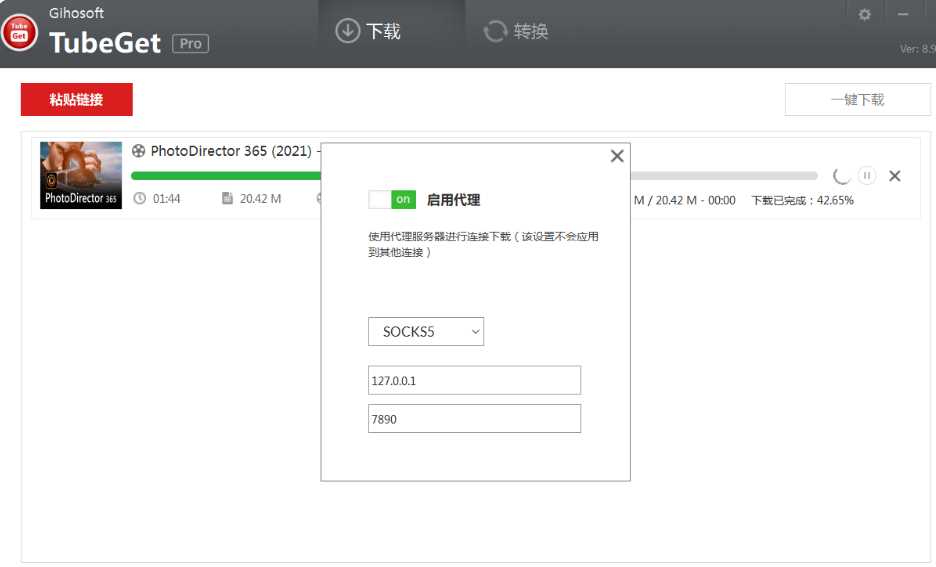The width and height of the screenshot is (936, 567).
Task: Click the film reel icon beside PhotoDirector title
Action: (138, 151)
